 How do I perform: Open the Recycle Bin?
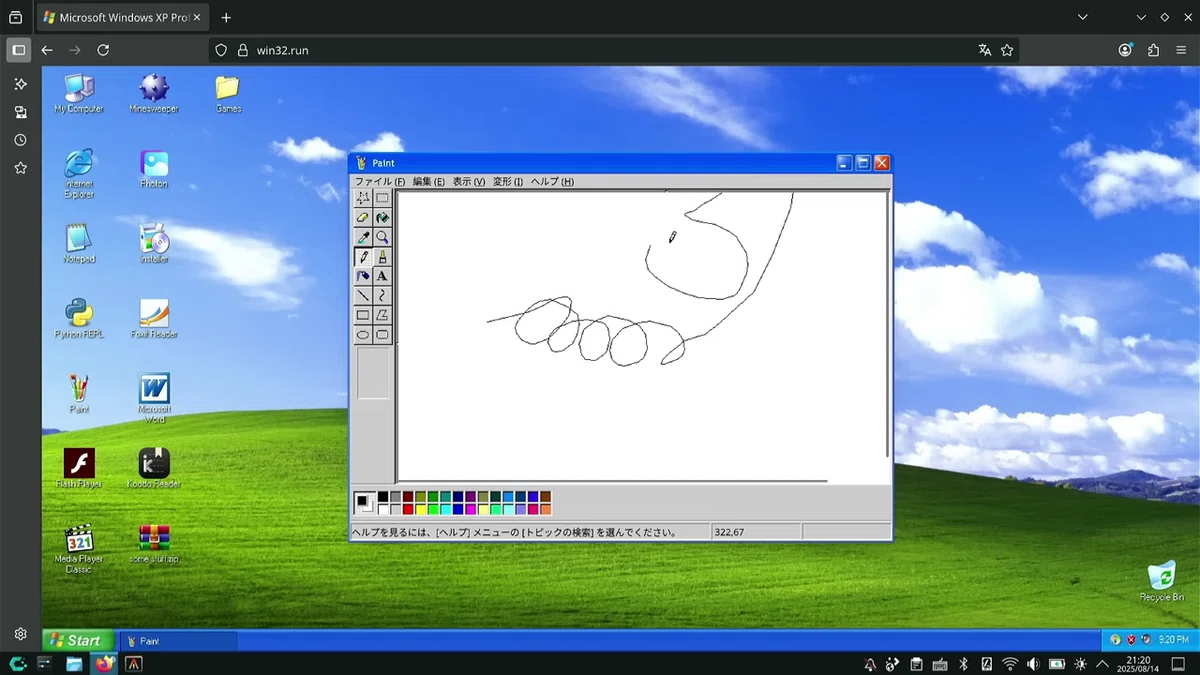1161,581
